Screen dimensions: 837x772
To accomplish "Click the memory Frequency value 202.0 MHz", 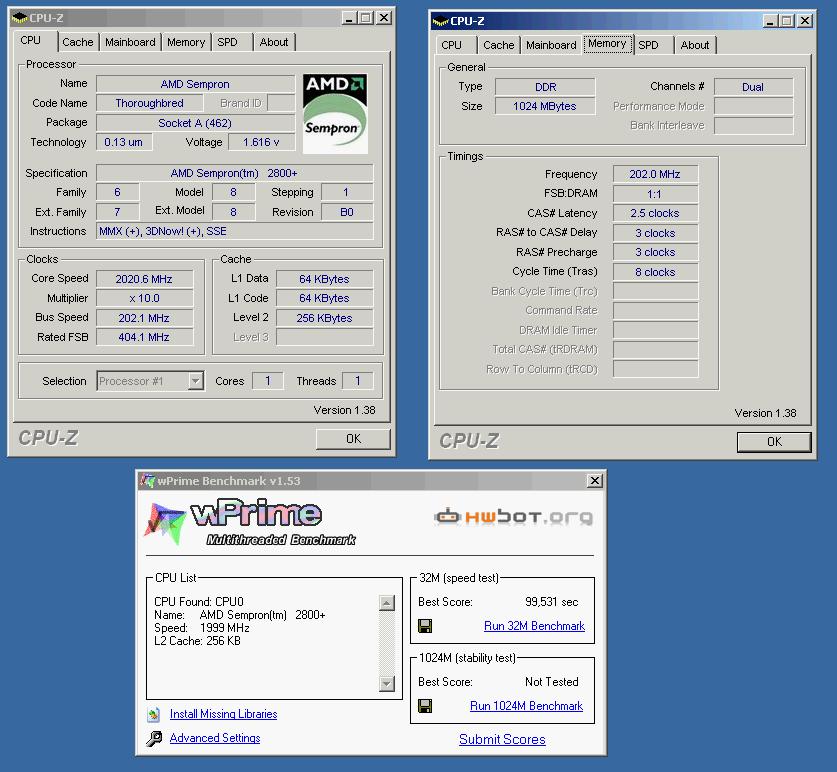I will pyautogui.click(x=655, y=174).
